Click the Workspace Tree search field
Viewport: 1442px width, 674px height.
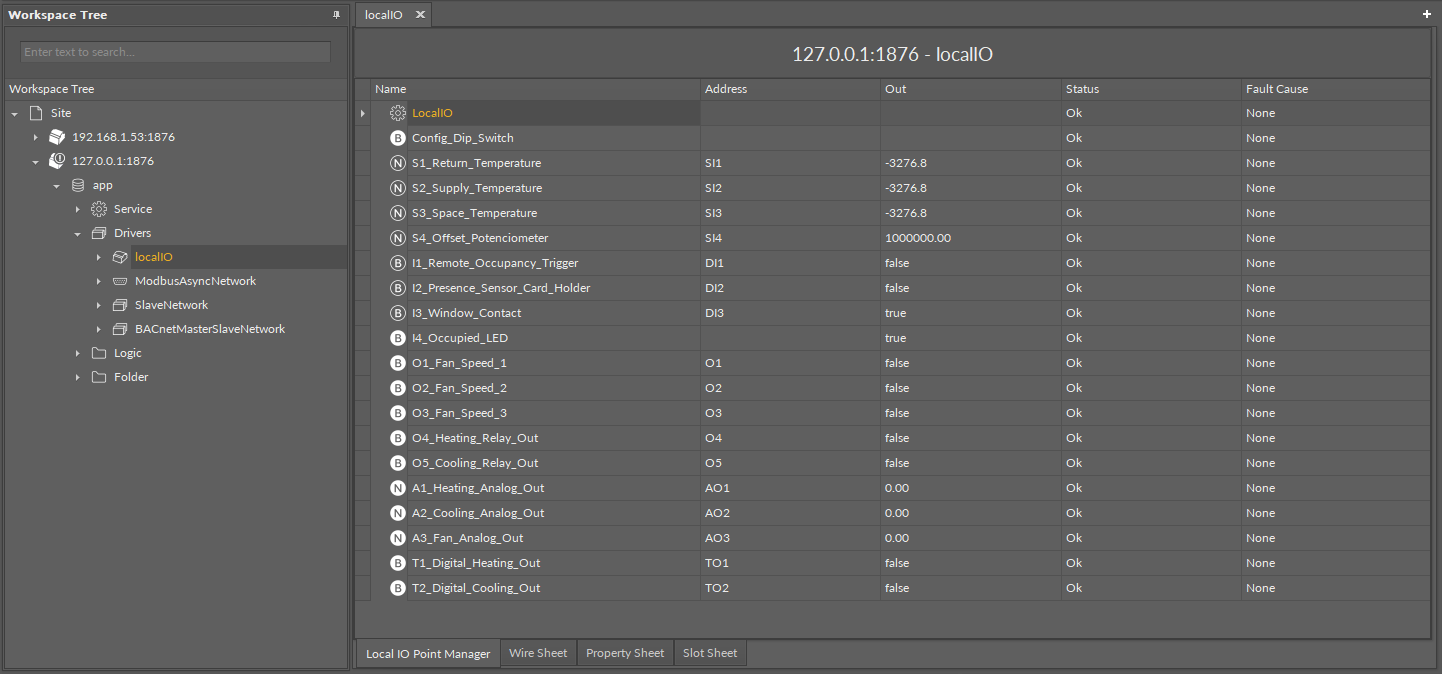click(x=175, y=52)
